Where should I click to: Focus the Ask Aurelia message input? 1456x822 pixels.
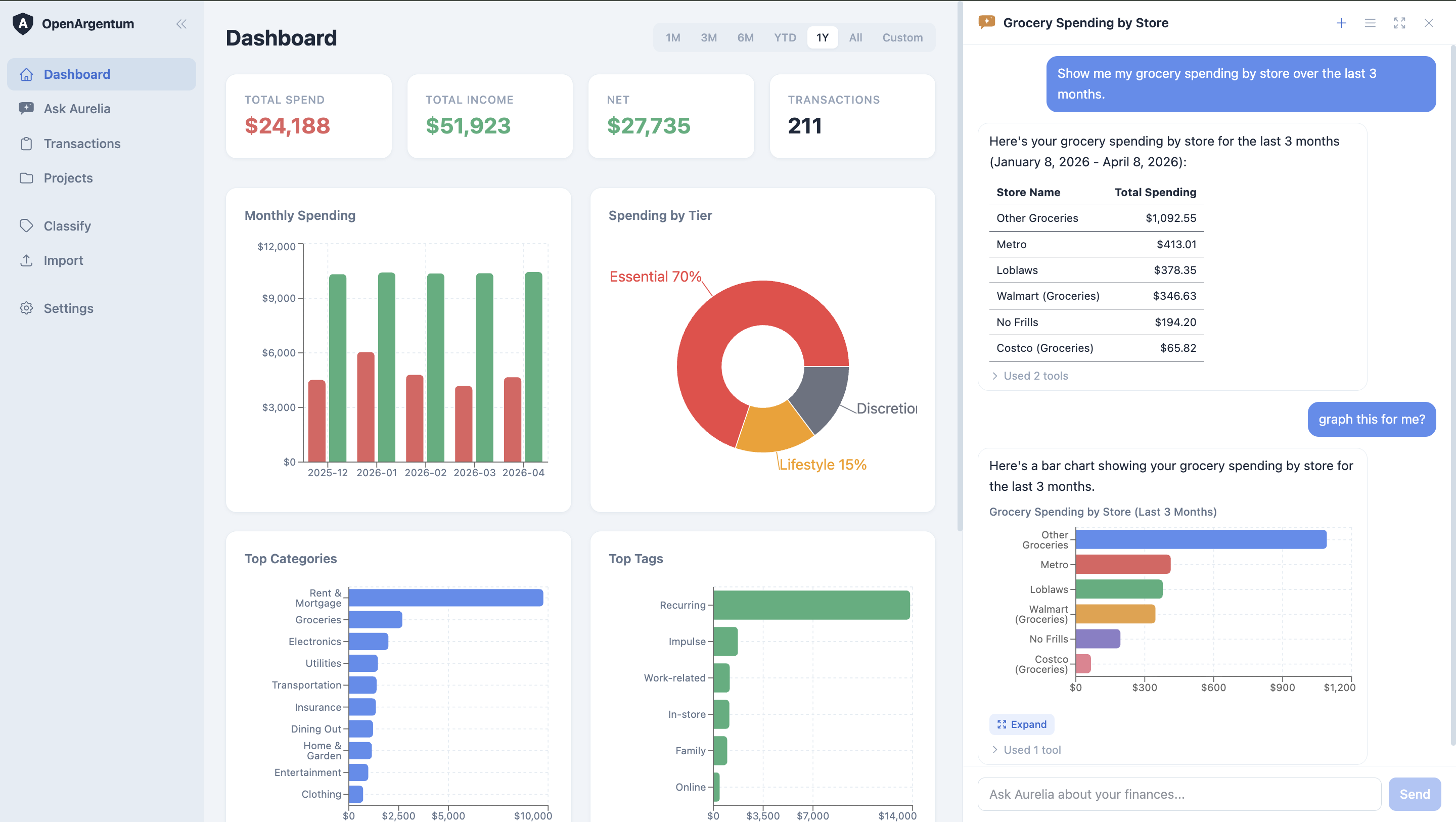point(1179,794)
